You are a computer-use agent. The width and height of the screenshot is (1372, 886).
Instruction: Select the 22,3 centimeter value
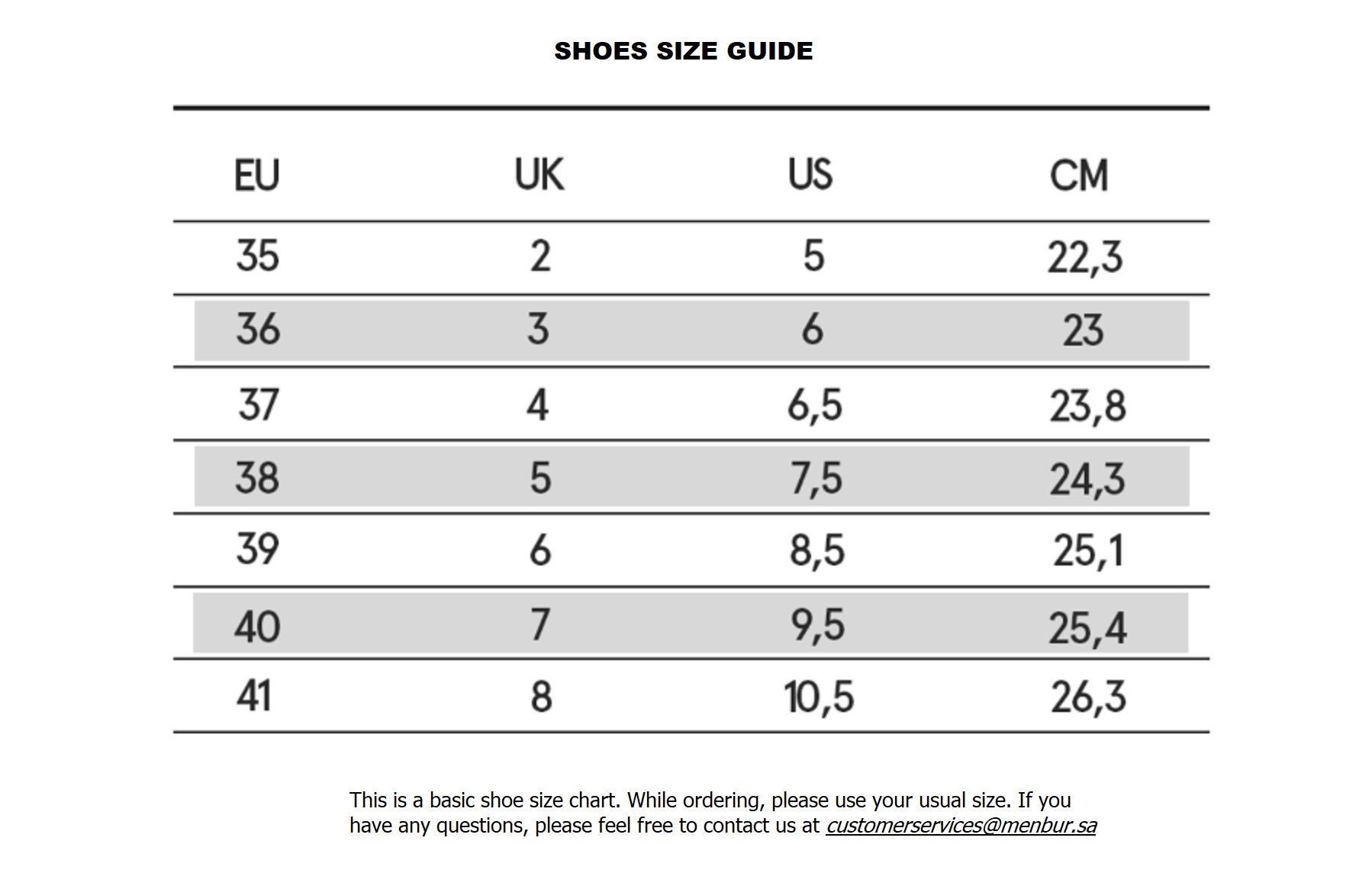(1085, 257)
